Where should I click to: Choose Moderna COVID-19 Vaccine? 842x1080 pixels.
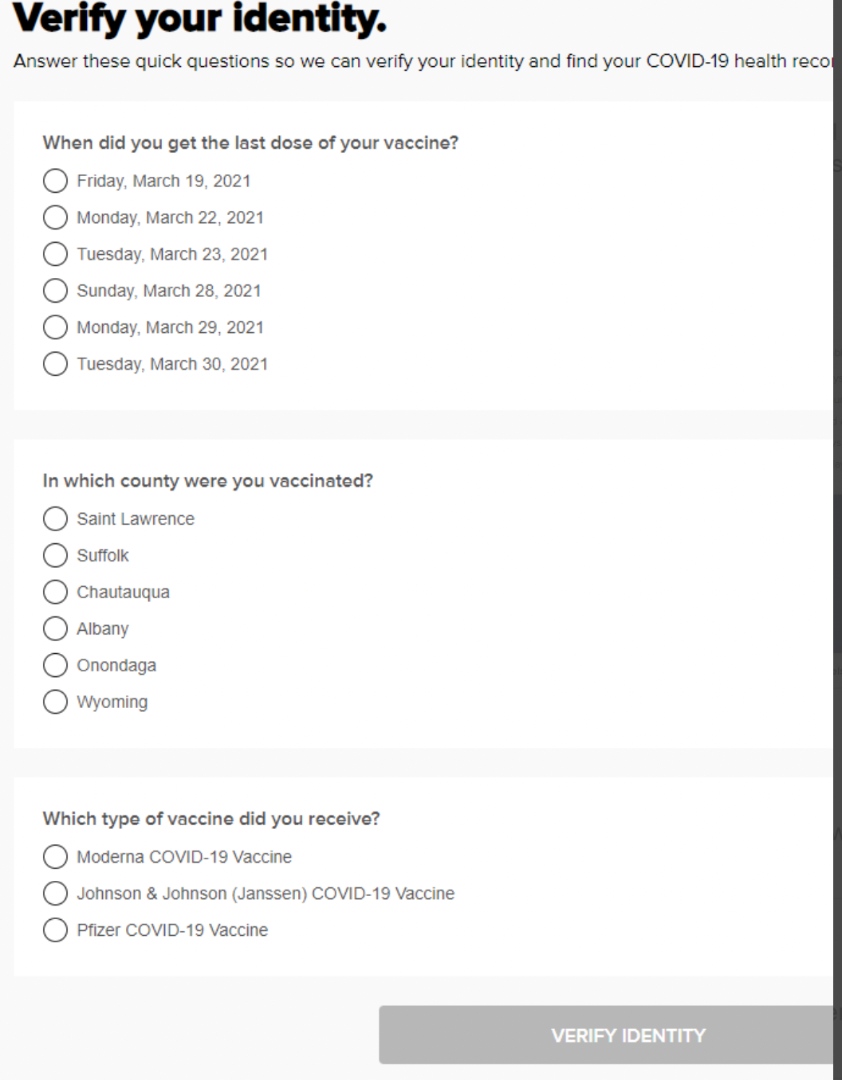(x=56, y=857)
